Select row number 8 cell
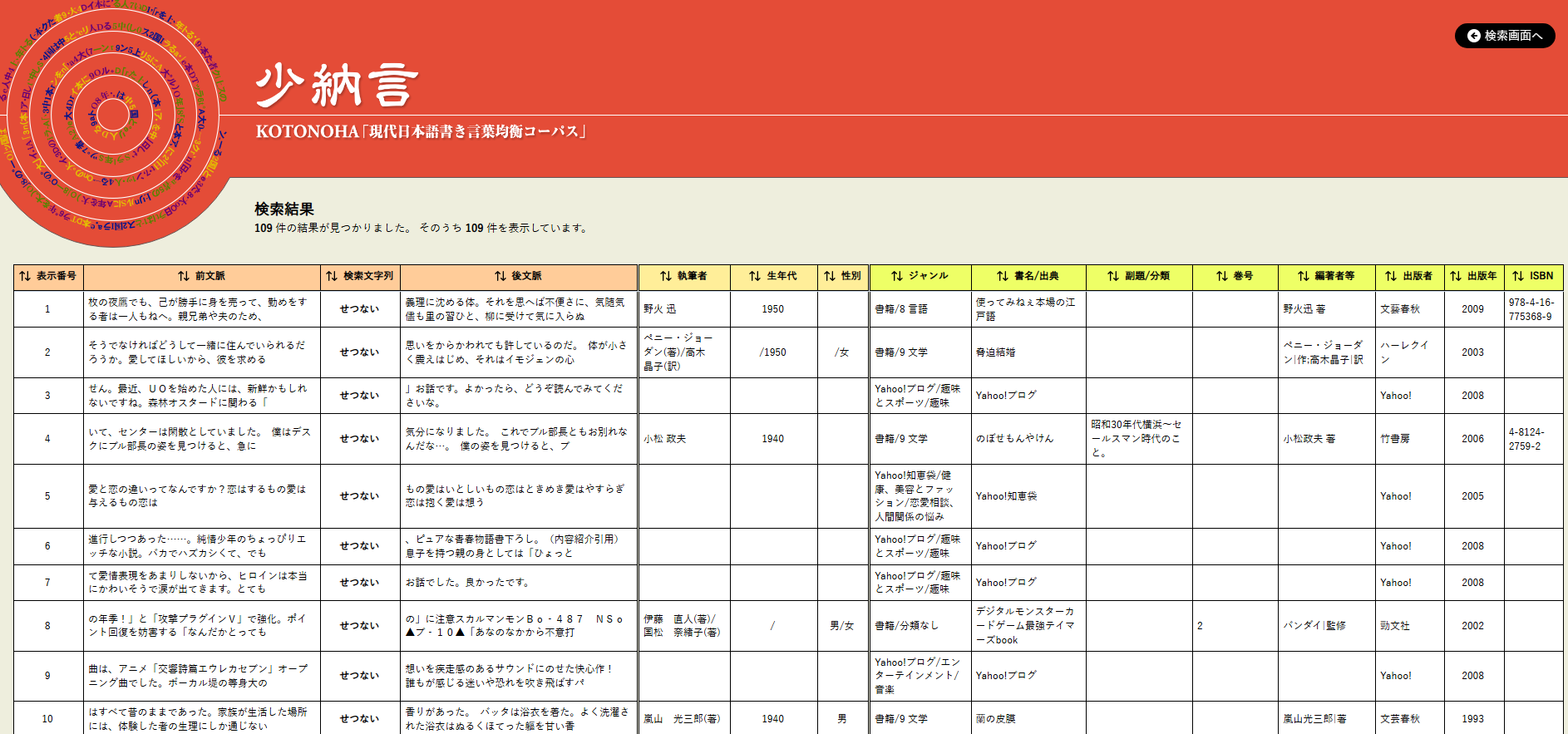The image size is (1568, 734). point(47,626)
